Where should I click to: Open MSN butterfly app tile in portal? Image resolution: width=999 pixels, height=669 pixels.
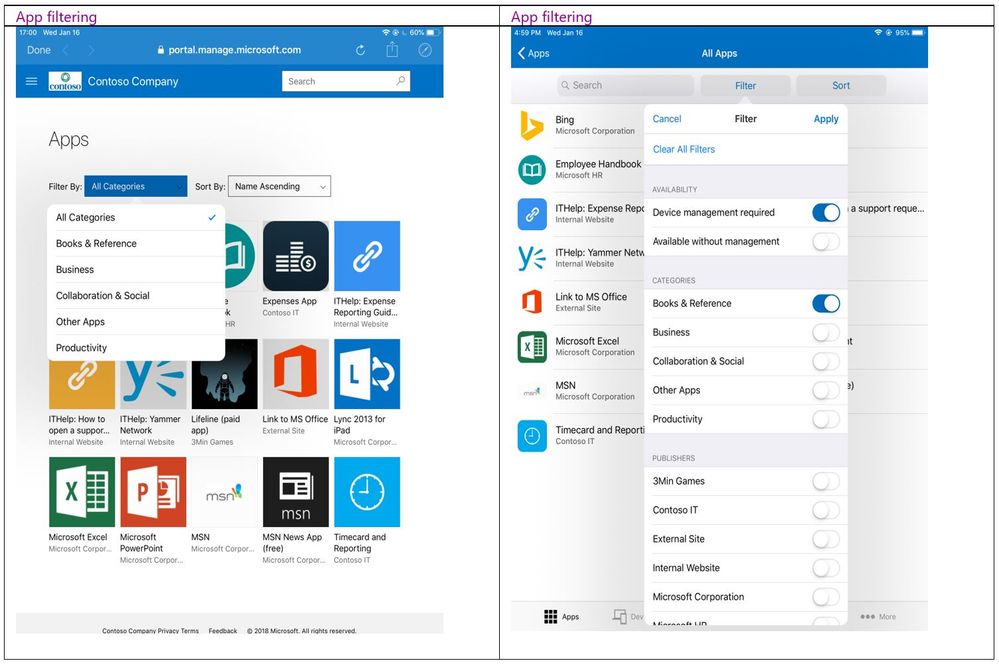[224, 492]
